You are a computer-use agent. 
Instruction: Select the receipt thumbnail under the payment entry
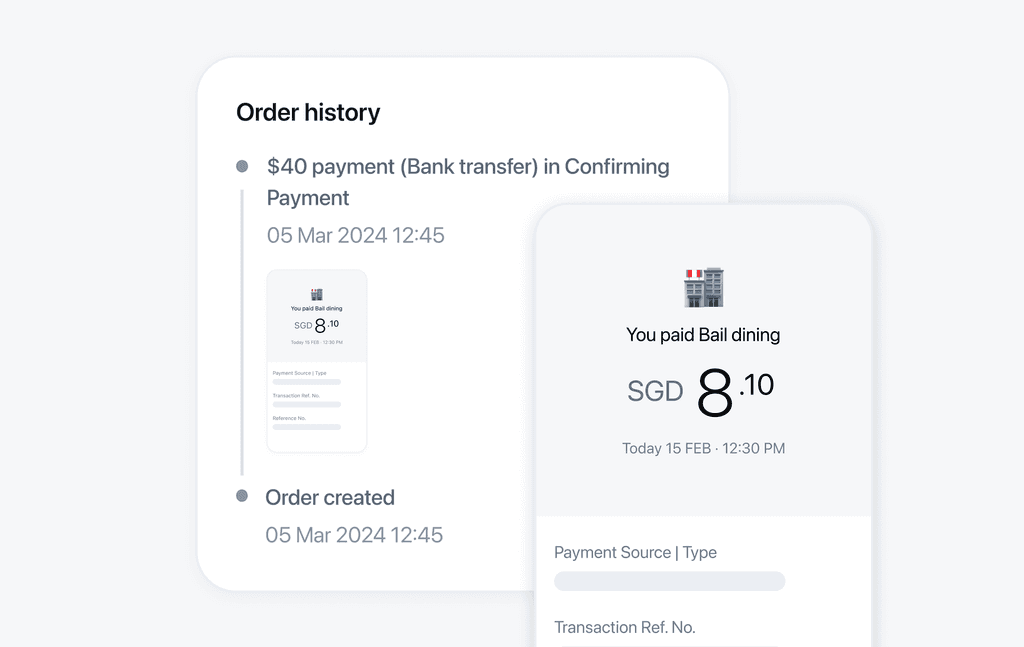[316, 361]
